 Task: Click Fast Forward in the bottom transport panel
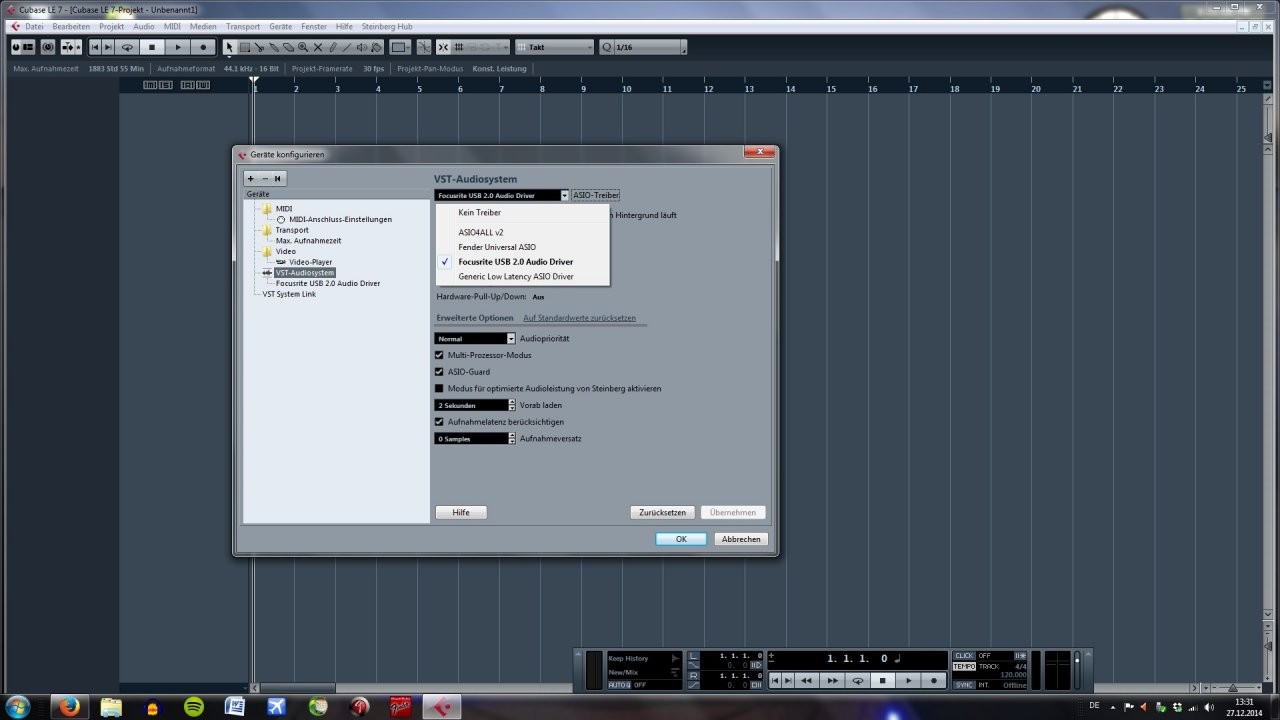(x=832, y=680)
